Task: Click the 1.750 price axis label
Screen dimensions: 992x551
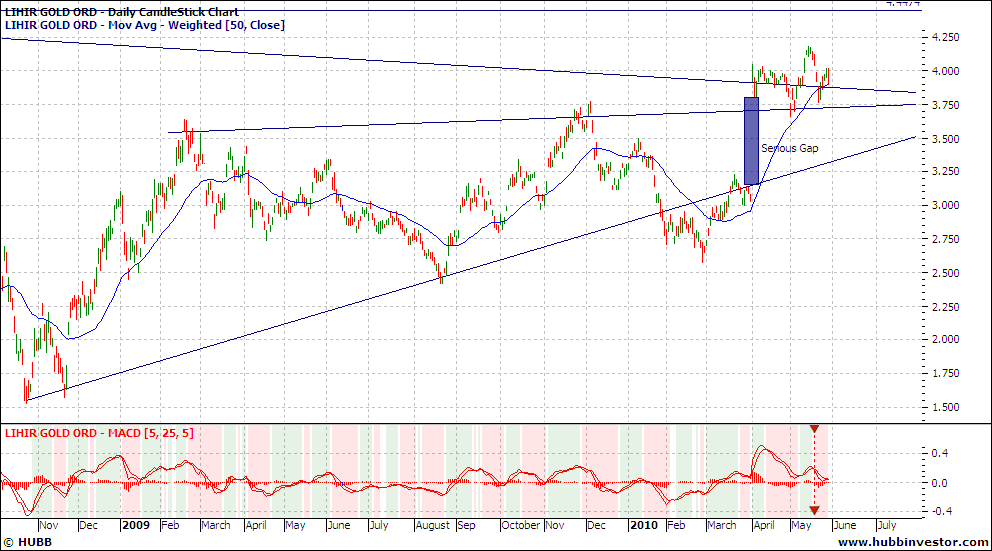Action: (x=946, y=373)
